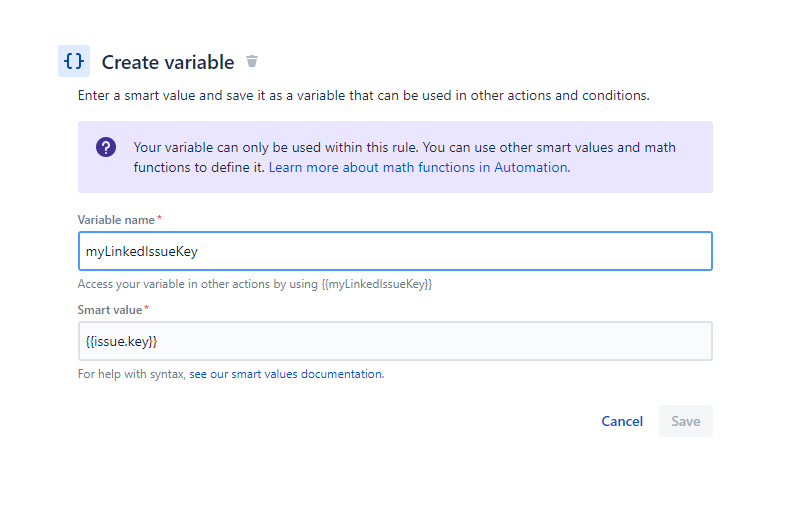Viewport: 803px width, 505px height.
Task: Click the curly braces variable icon
Action: pos(74,61)
